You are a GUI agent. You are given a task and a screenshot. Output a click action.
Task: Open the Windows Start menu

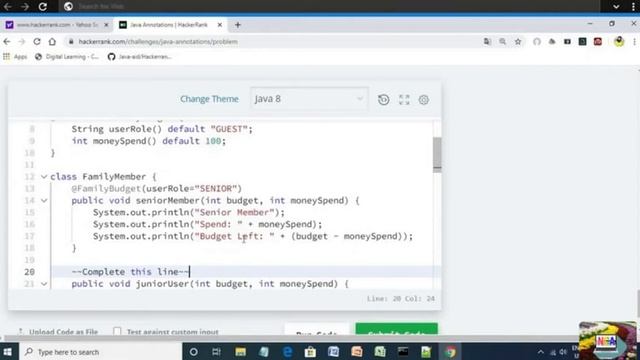click(x=8, y=352)
